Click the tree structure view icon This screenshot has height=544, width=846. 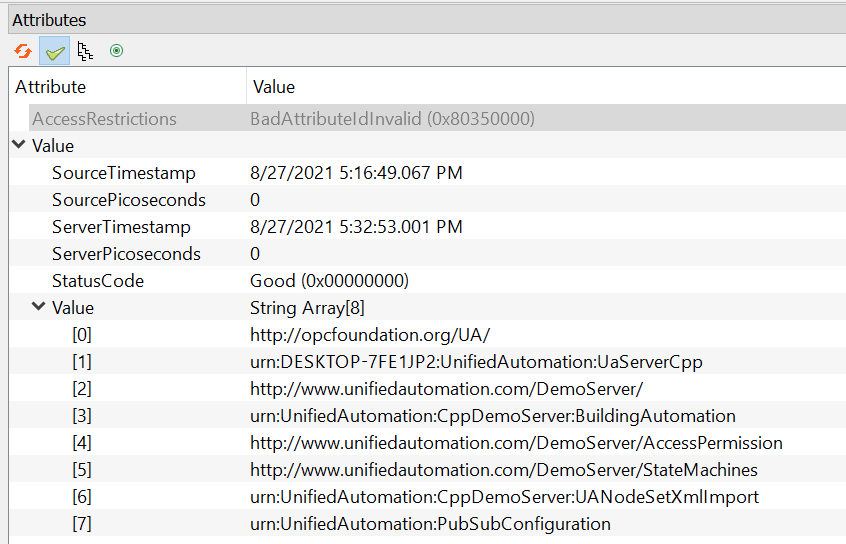[85, 51]
